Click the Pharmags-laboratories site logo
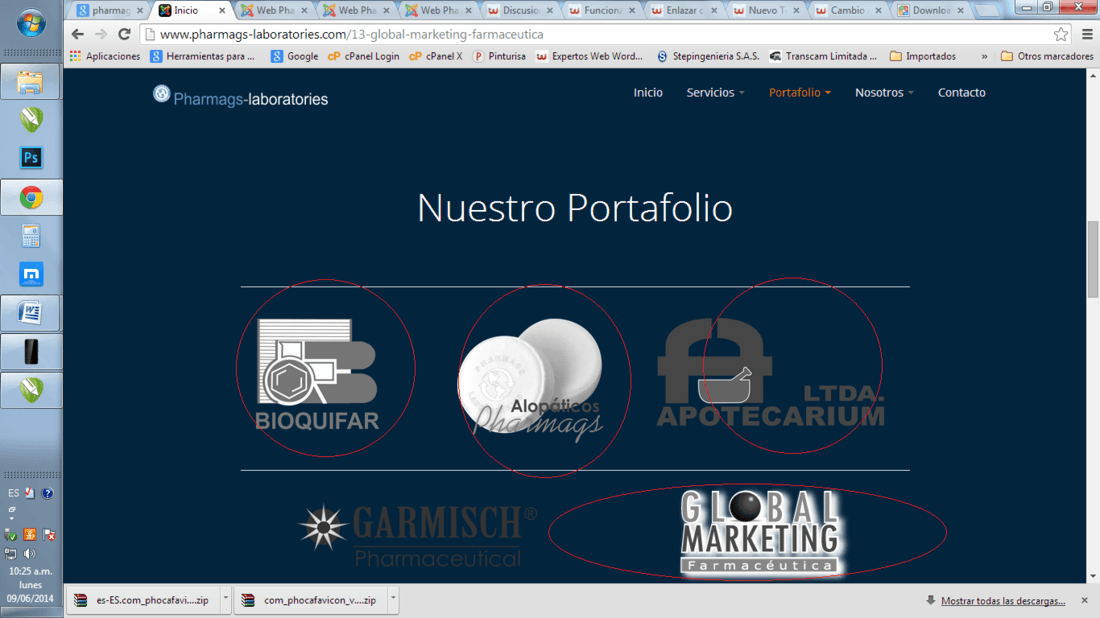The image size is (1100, 618). (241, 97)
